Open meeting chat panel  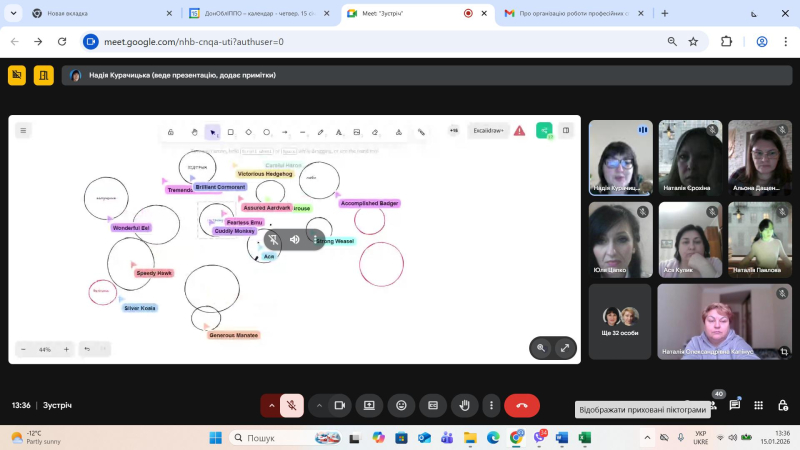[735, 405]
